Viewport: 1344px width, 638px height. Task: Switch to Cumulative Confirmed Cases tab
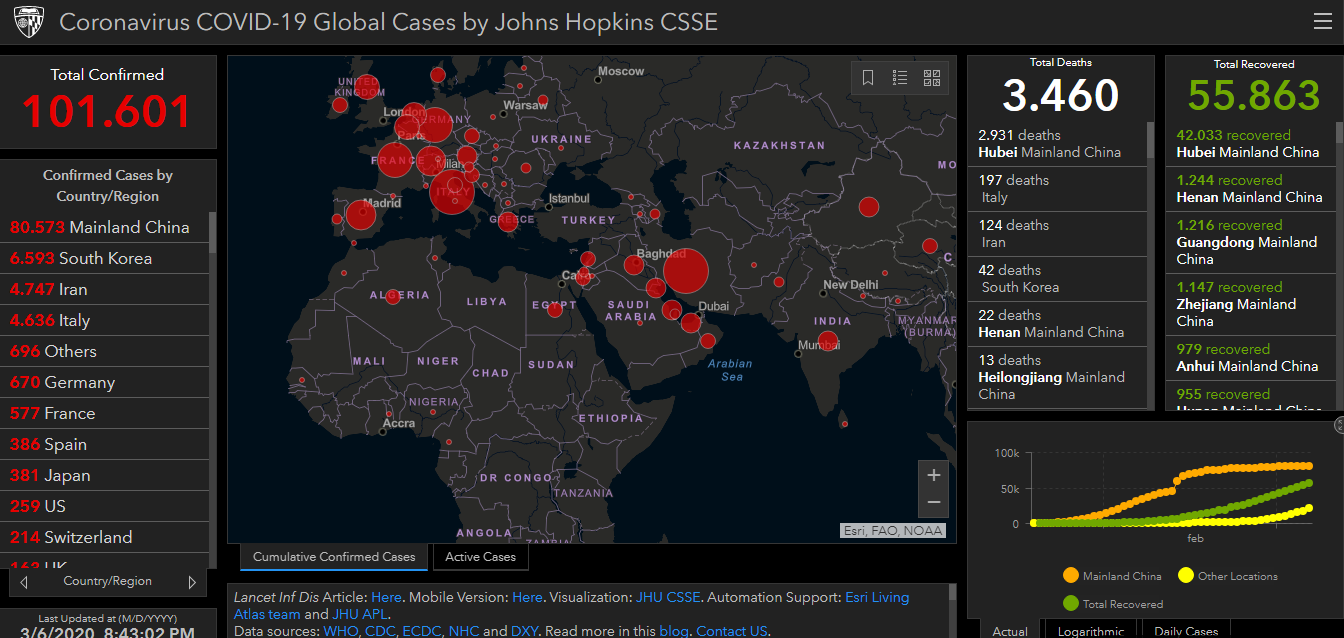334,557
